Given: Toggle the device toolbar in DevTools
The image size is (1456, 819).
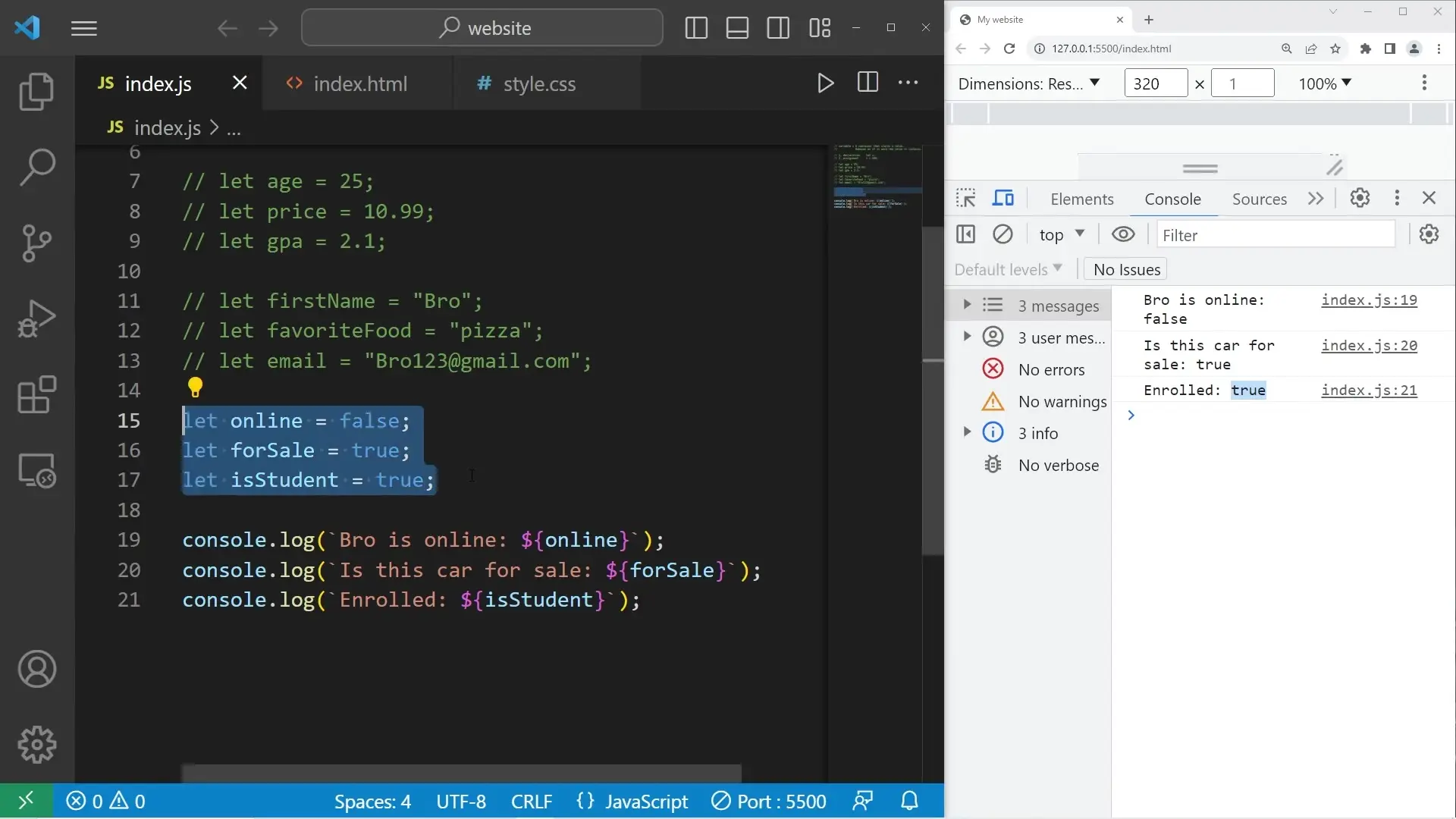Looking at the screenshot, I should [x=1003, y=198].
